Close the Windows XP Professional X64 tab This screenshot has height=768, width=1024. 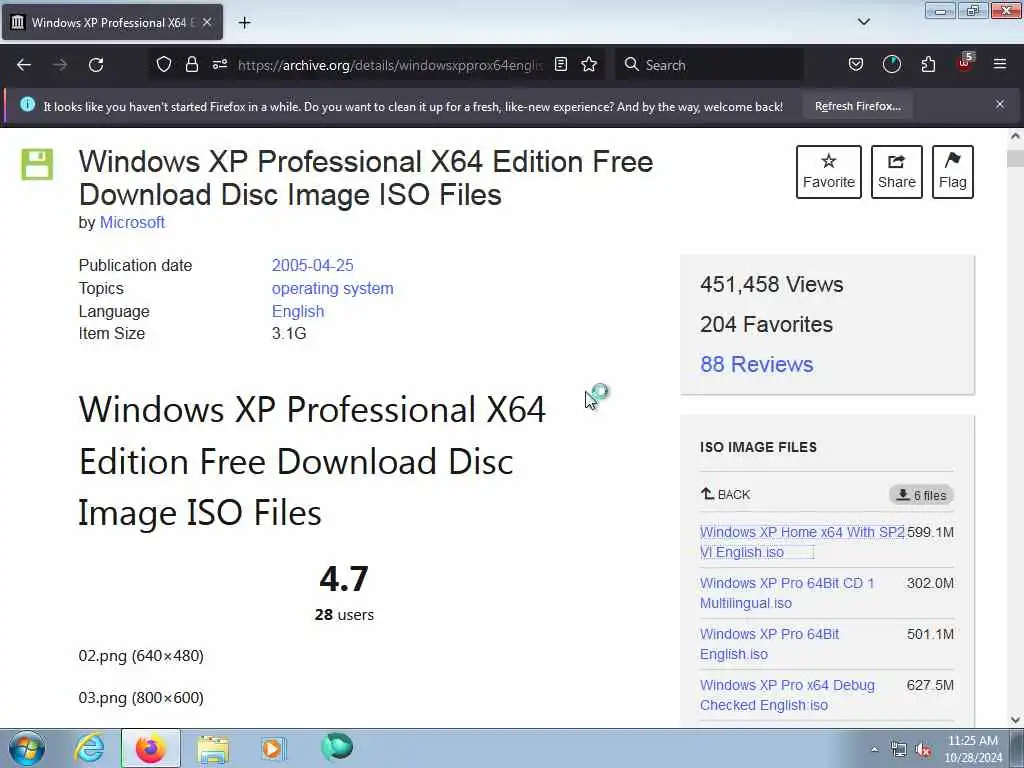click(206, 22)
